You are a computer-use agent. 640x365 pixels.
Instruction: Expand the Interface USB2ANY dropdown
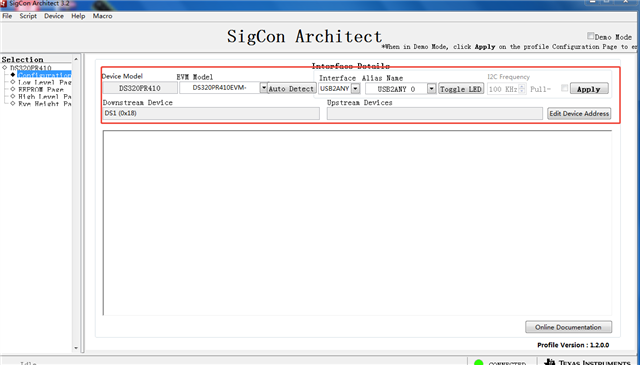click(x=356, y=89)
